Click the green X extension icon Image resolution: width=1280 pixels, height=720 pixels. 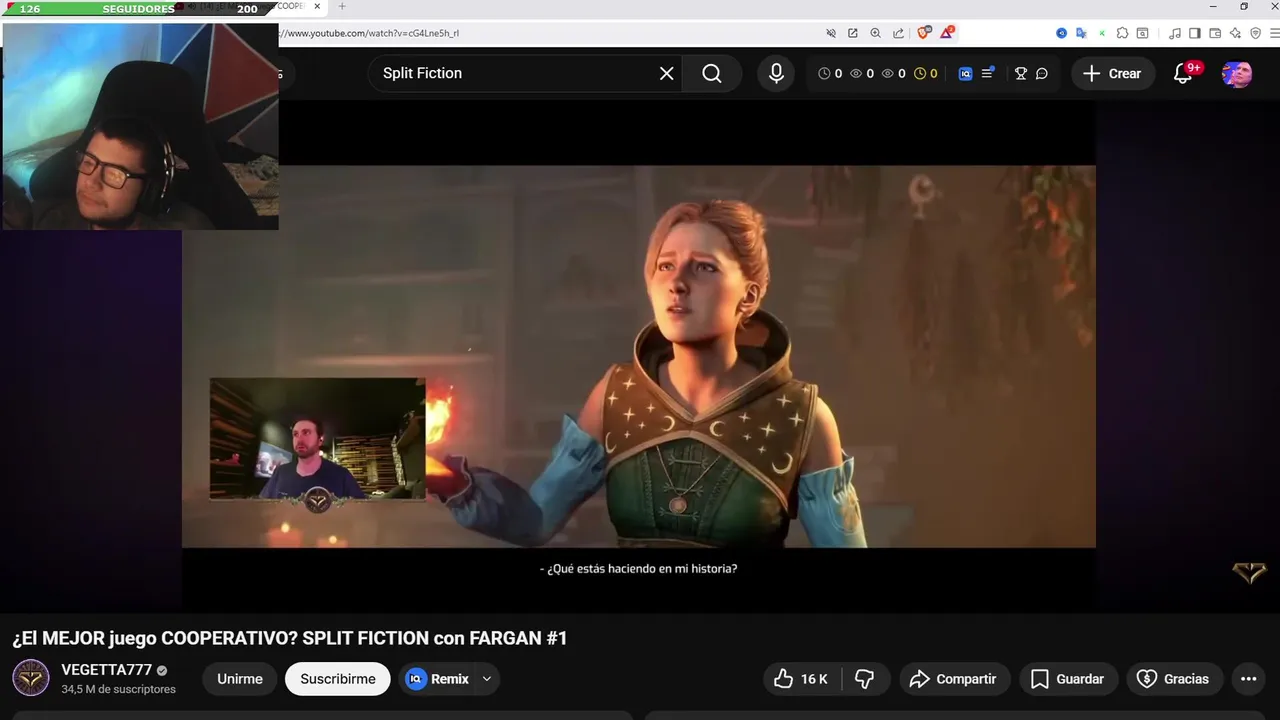point(1102,33)
